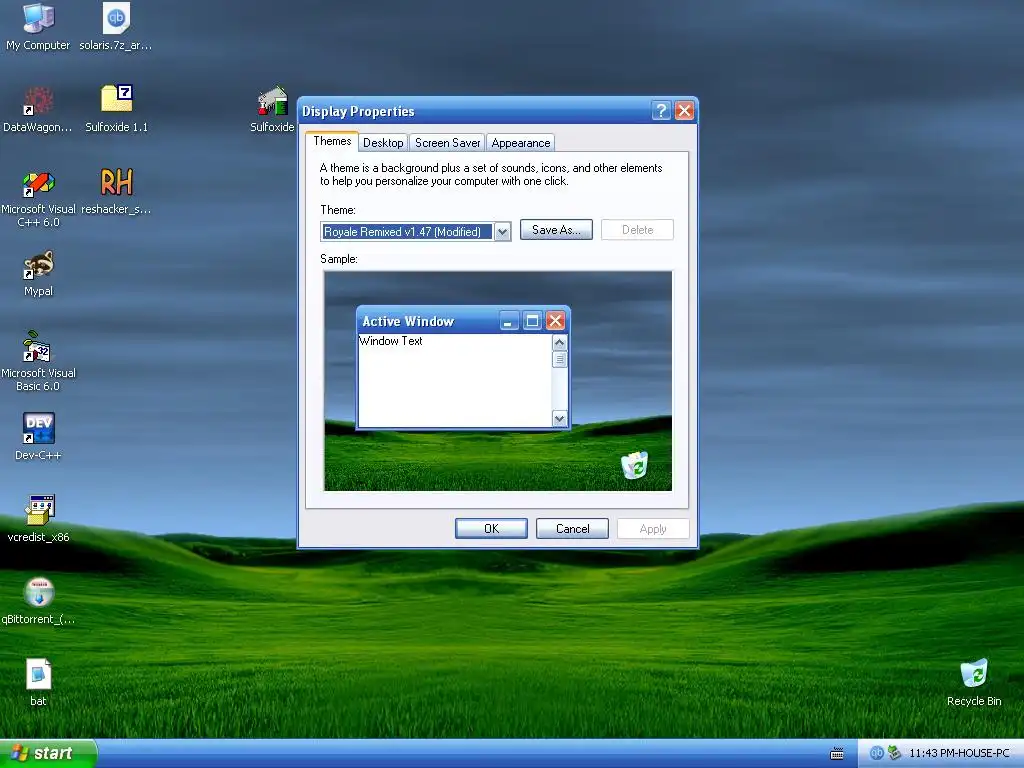Close the Display Properties dialog
Viewport: 1024px width, 768px height.
[684, 110]
